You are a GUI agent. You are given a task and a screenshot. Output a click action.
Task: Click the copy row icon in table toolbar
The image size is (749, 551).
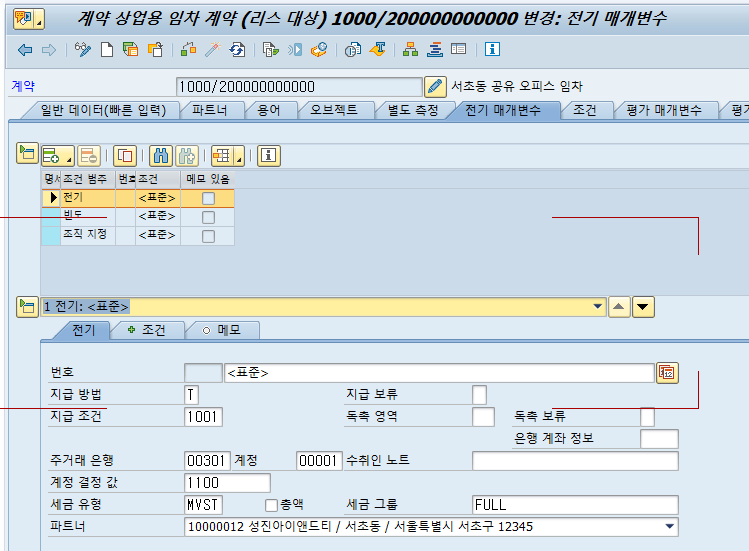click(125, 156)
